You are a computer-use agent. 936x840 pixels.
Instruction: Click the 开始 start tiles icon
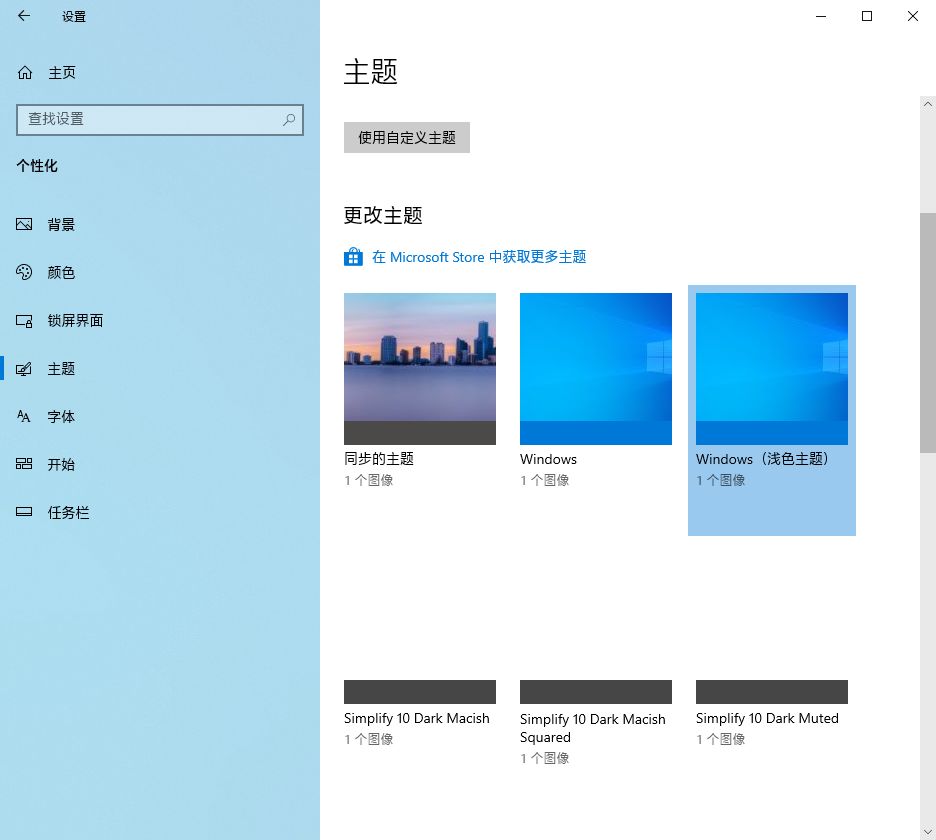[x=24, y=464]
